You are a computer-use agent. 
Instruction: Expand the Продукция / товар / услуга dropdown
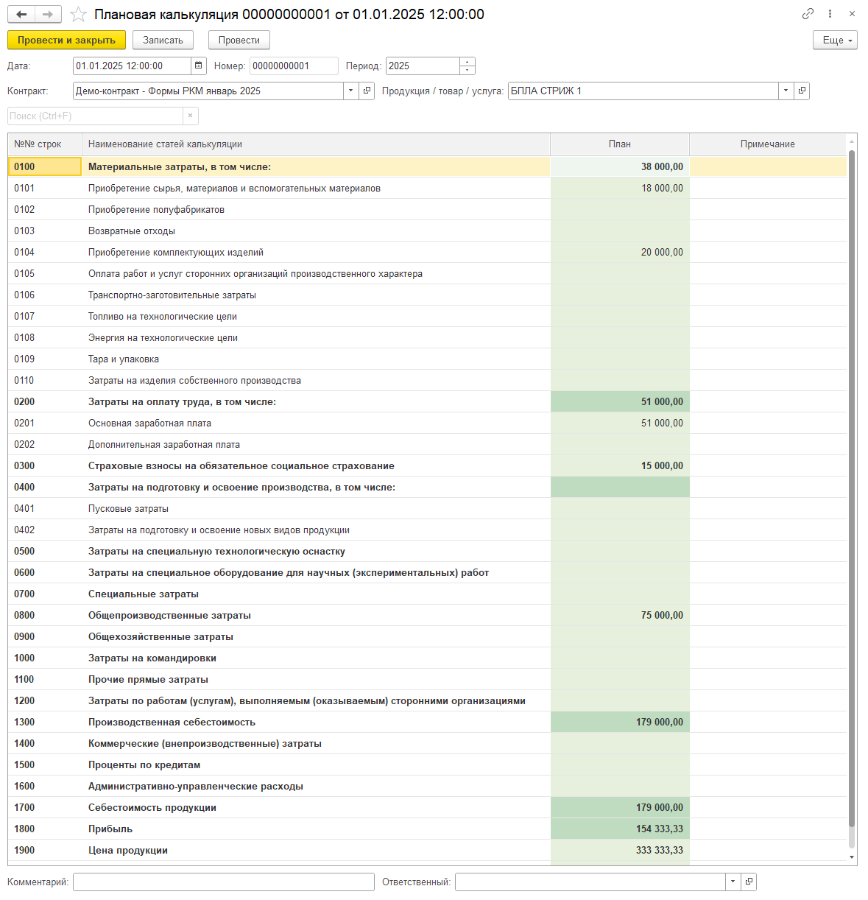786,91
